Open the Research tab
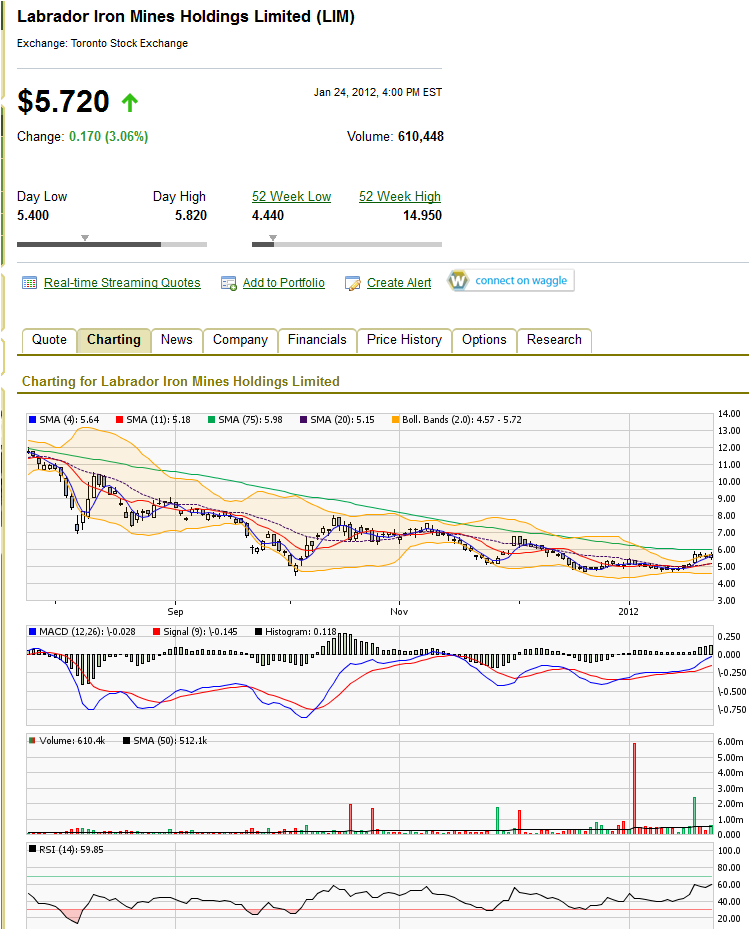 [554, 340]
